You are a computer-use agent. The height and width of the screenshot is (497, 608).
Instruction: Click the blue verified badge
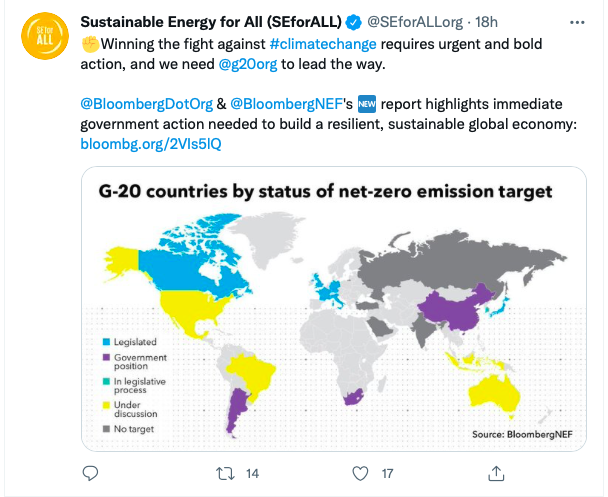tap(354, 22)
